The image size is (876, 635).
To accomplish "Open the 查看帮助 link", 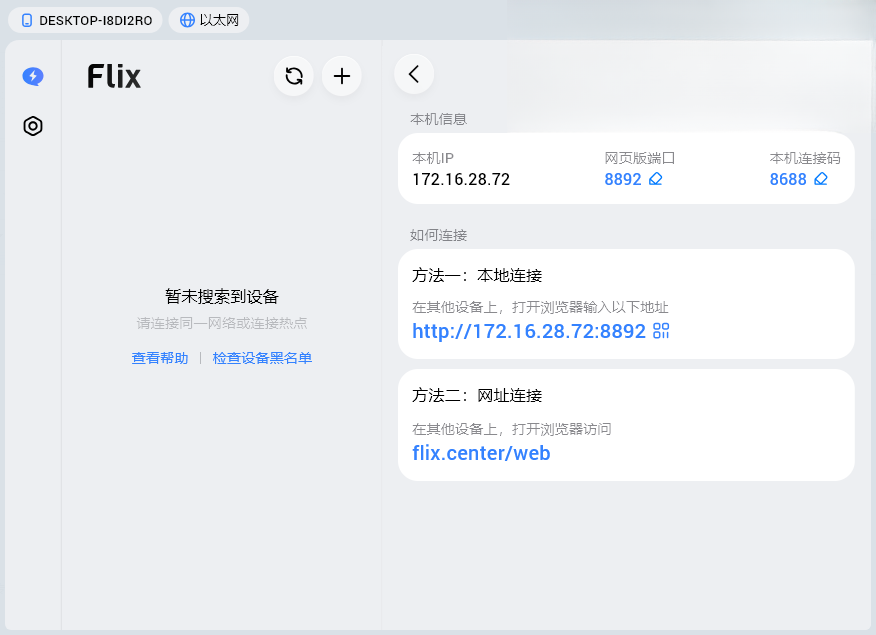I will point(160,358).
